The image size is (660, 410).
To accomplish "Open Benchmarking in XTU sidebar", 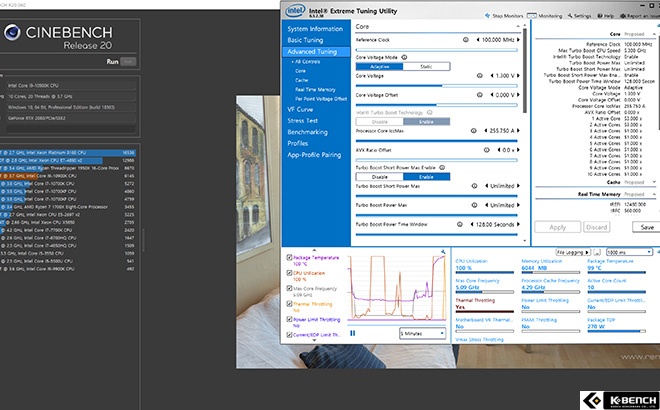I will (x=307, y=132).
